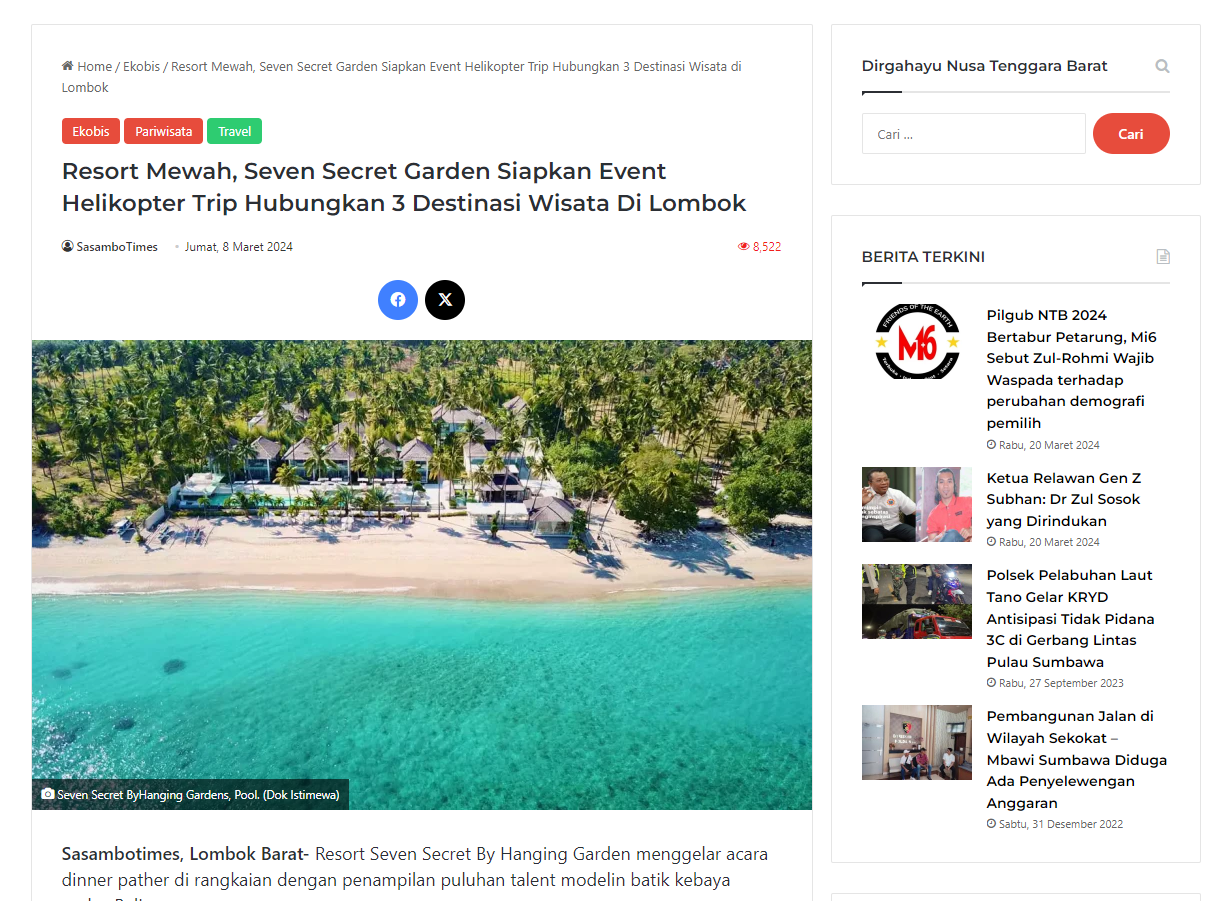Open Pilgub NTB 2024 news headline

[1072, 369]
